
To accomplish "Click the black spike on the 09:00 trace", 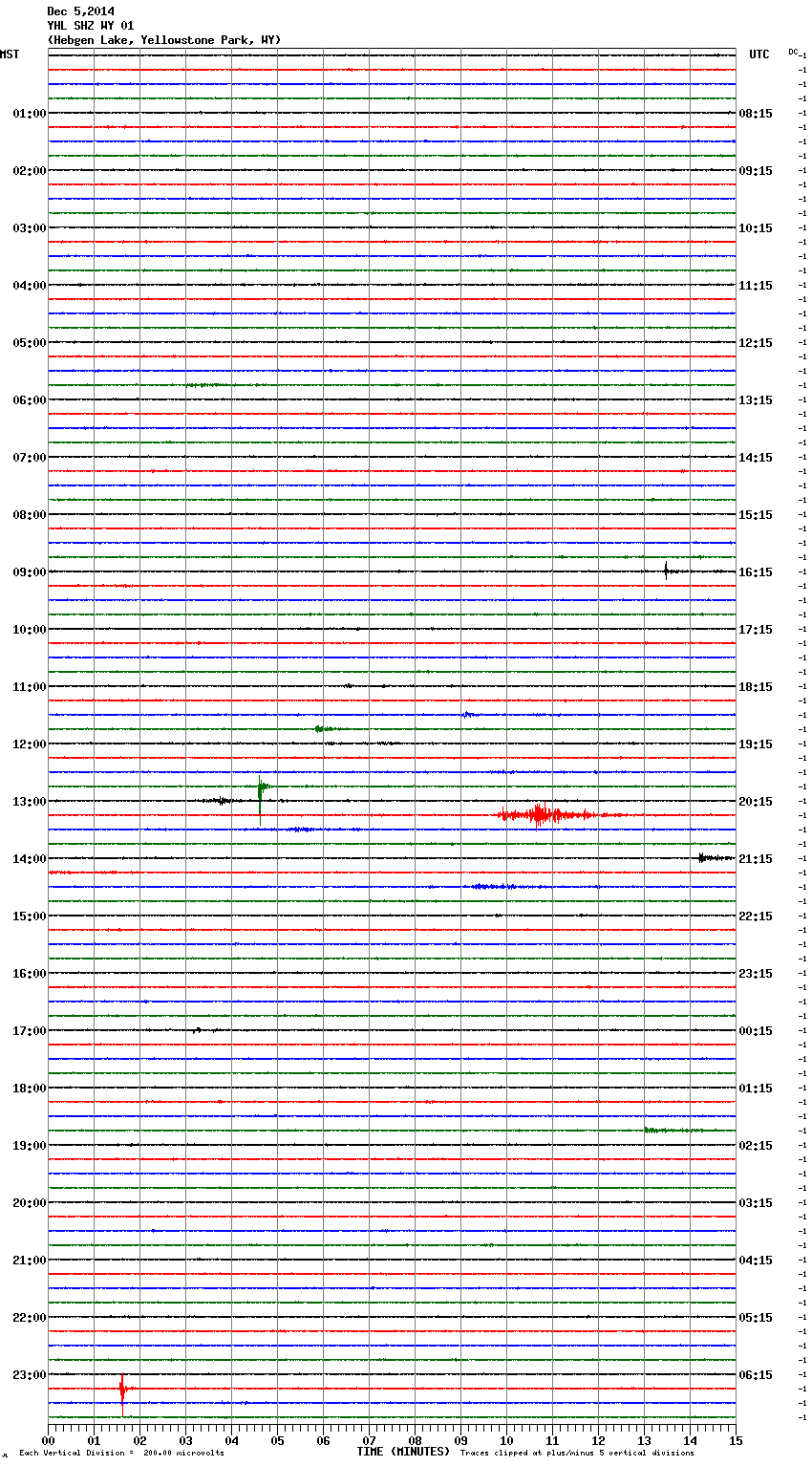I will 666,571.
